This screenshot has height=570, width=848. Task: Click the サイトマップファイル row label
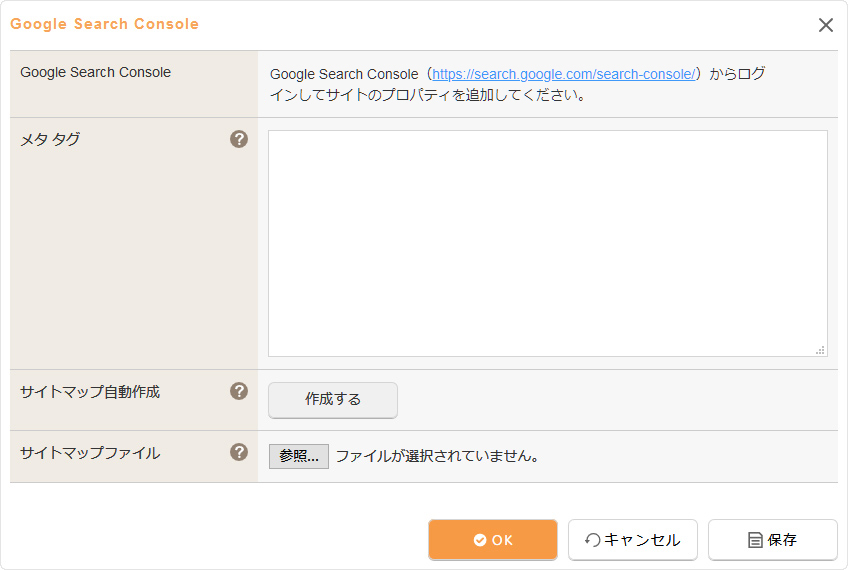(90, 453)
